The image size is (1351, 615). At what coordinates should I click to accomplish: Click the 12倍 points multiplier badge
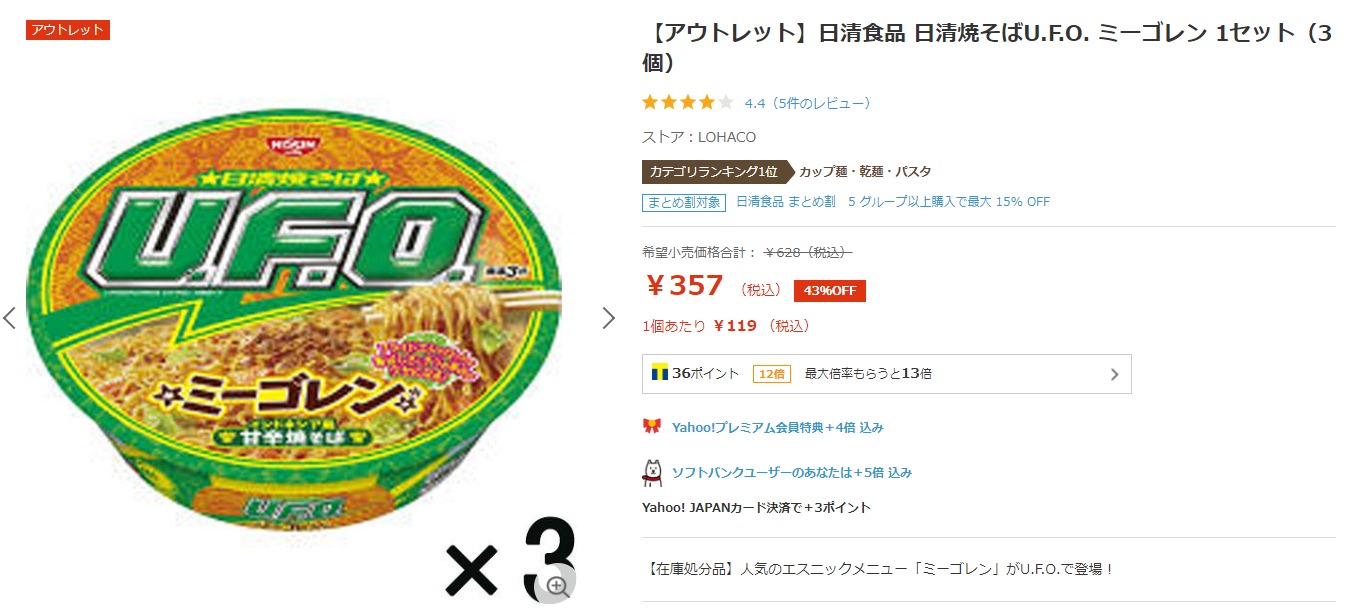click(x=771, y=374)
